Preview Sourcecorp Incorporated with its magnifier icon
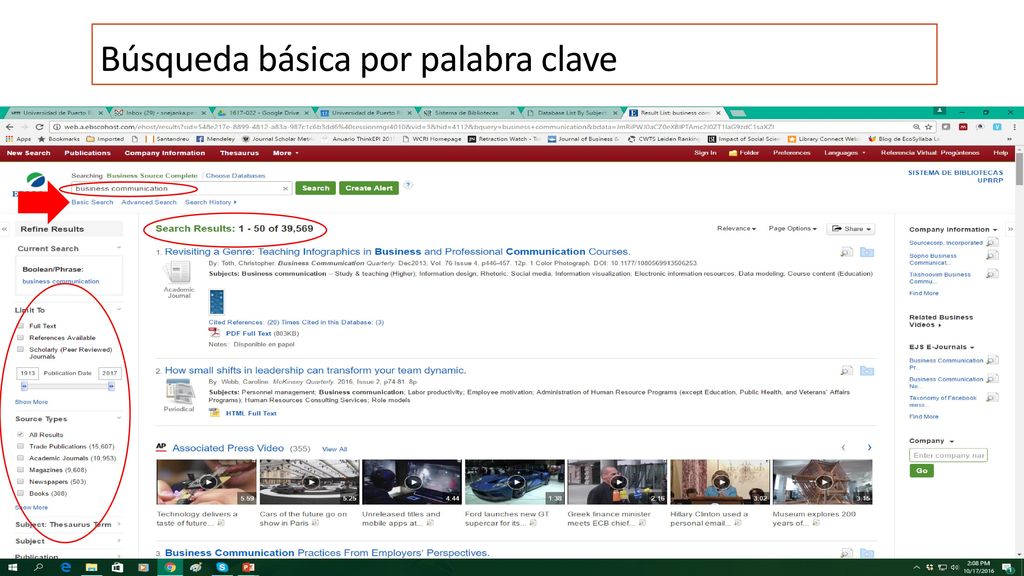This screenshot has height=576, width=1024. [992, 242]
